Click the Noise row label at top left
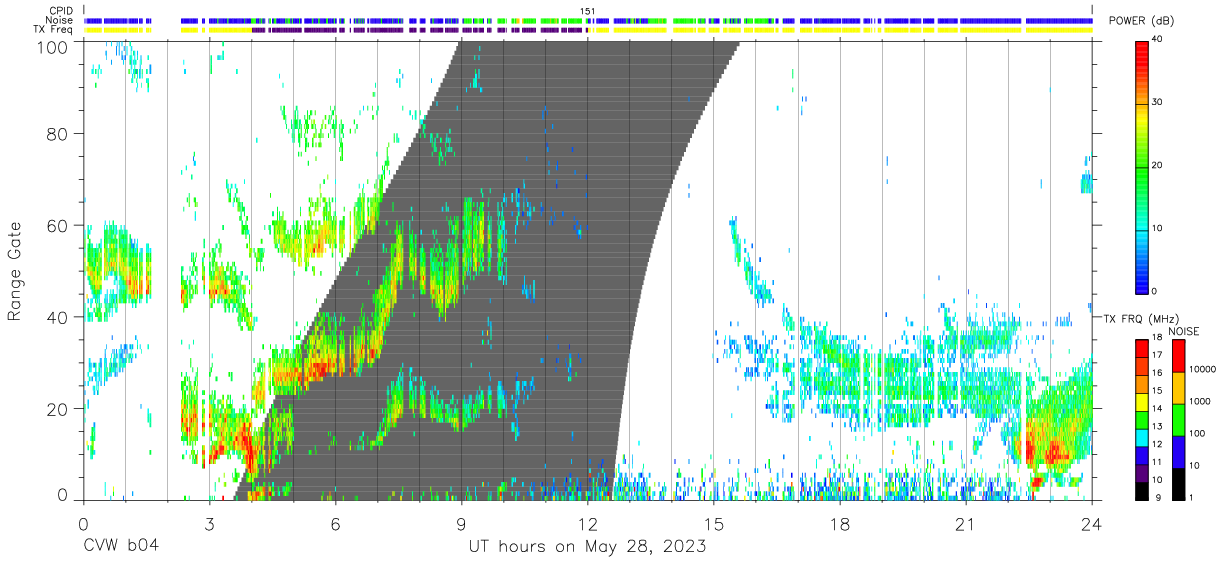 pos(60,20)
